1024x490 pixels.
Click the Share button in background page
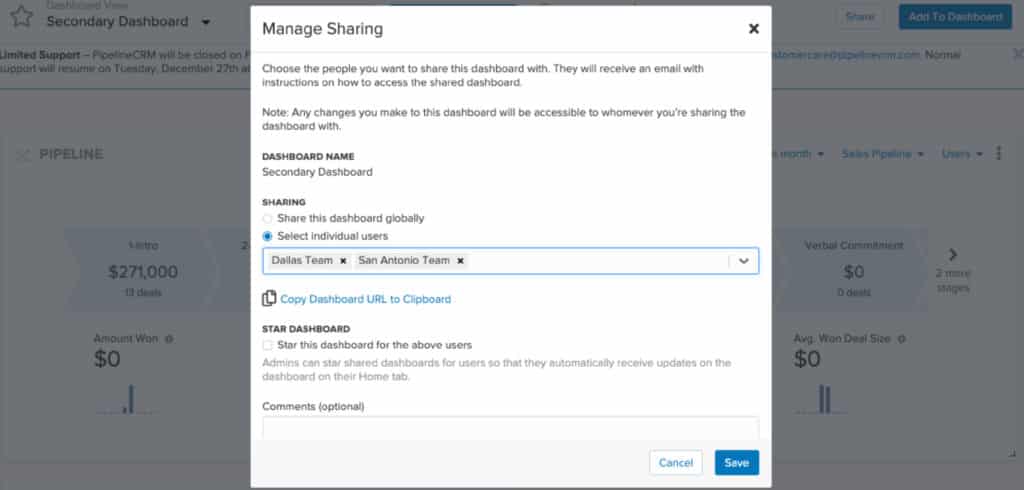tap(859, 17)
